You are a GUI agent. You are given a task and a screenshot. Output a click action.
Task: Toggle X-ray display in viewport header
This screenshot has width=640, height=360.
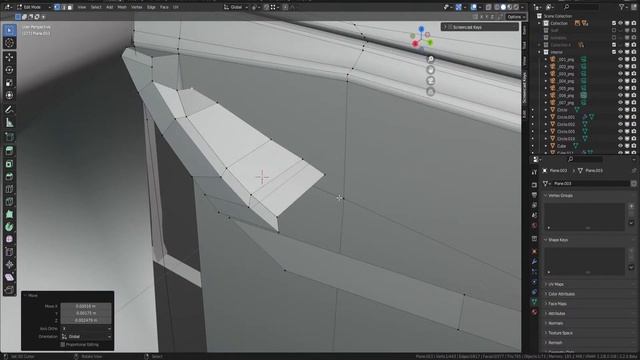coord(489,7)
